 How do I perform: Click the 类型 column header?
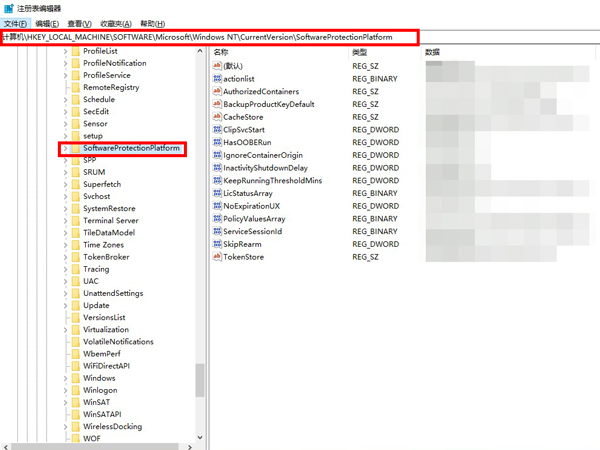click(x=359, y=51)
